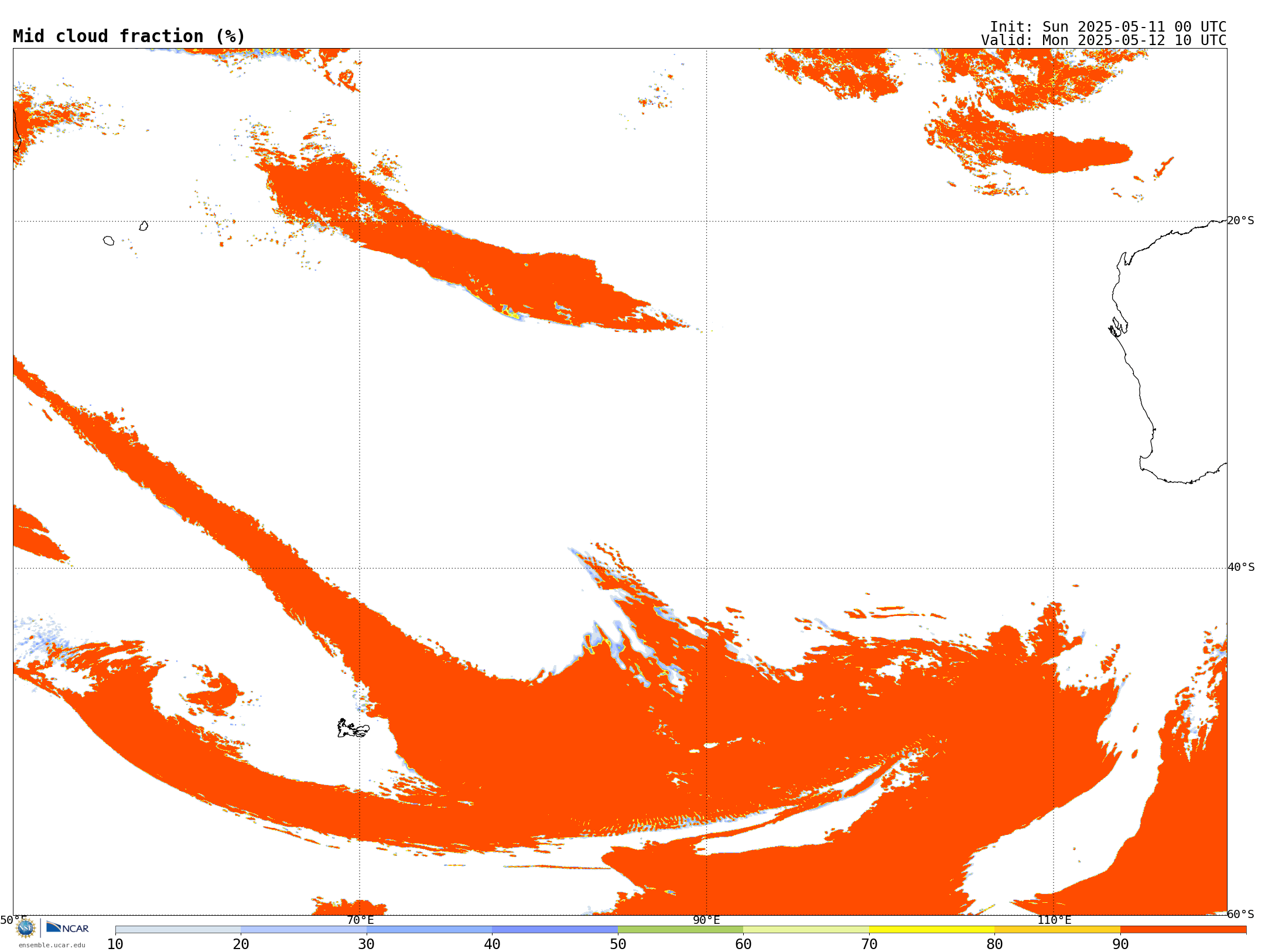Click the 90+ orange-red colorbar segment

(1183, 930)
